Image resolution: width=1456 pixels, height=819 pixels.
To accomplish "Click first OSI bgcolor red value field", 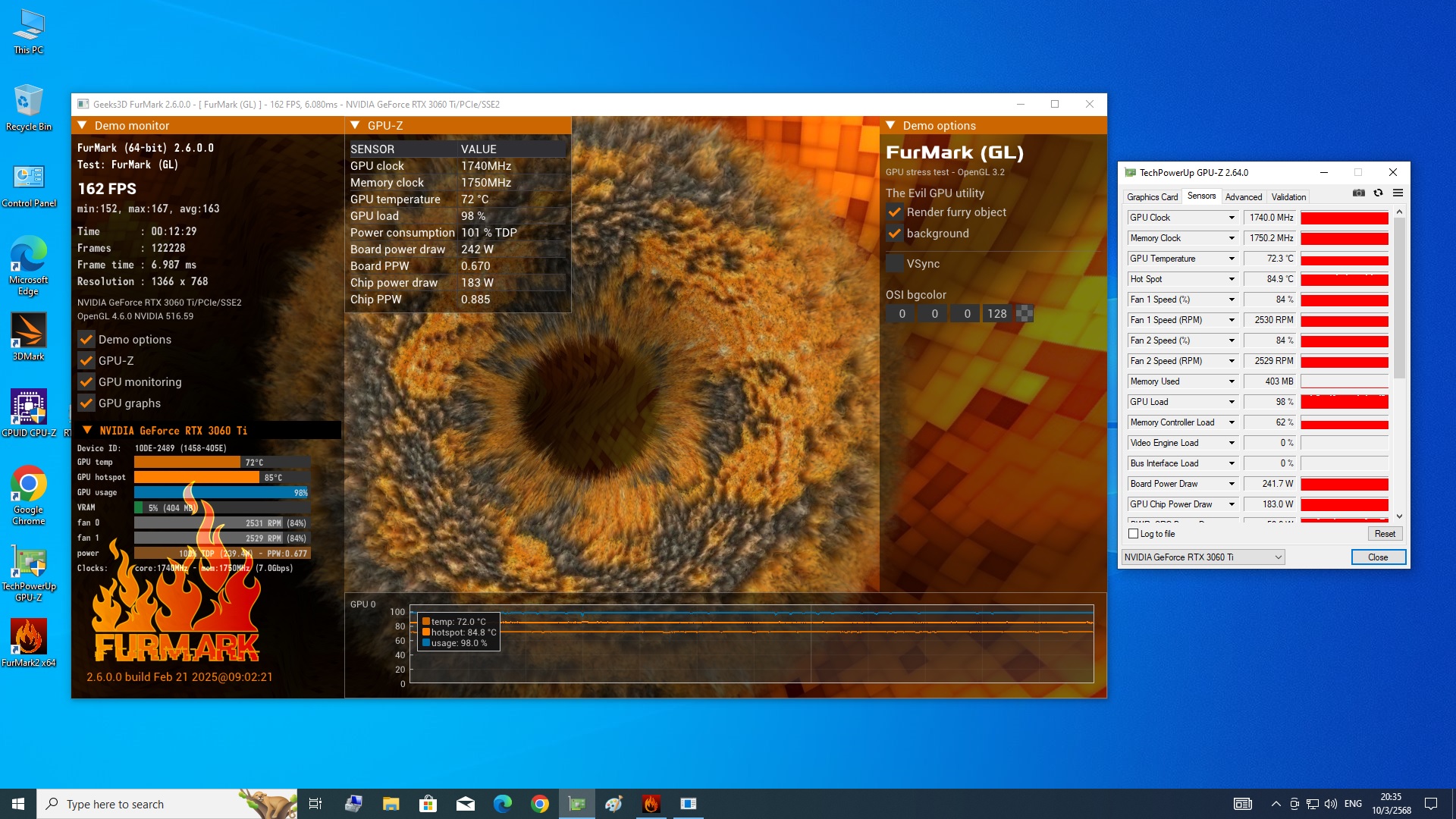I will coord(902,314).
